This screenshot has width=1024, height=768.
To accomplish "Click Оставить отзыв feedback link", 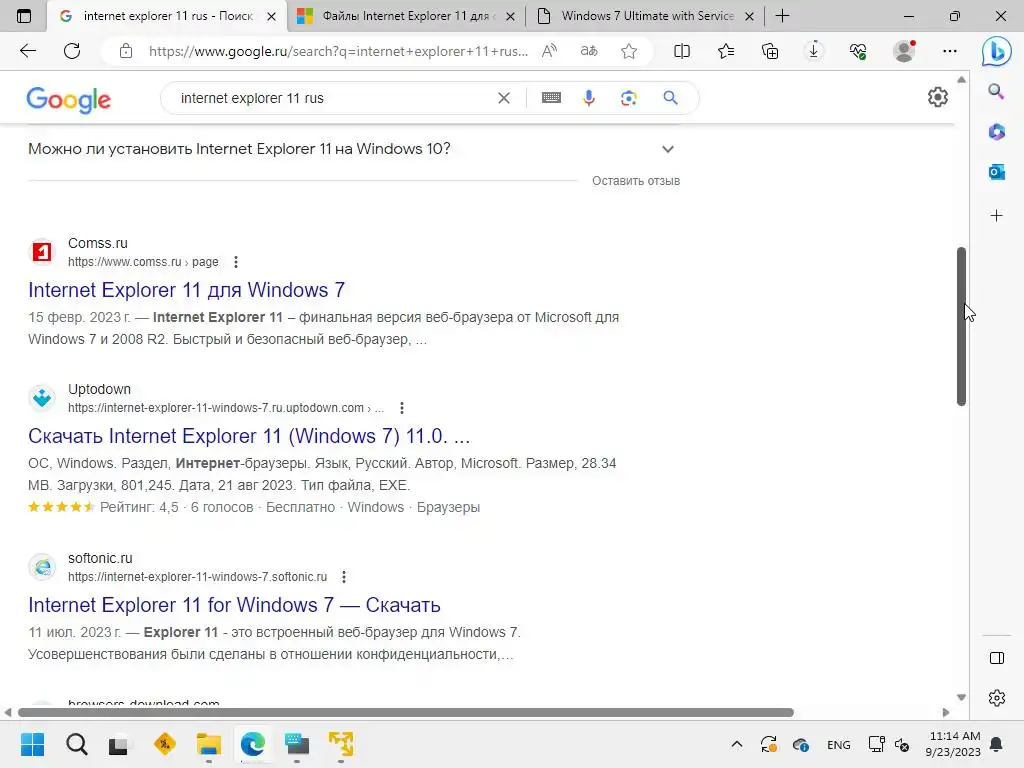I will pos(635,181).
